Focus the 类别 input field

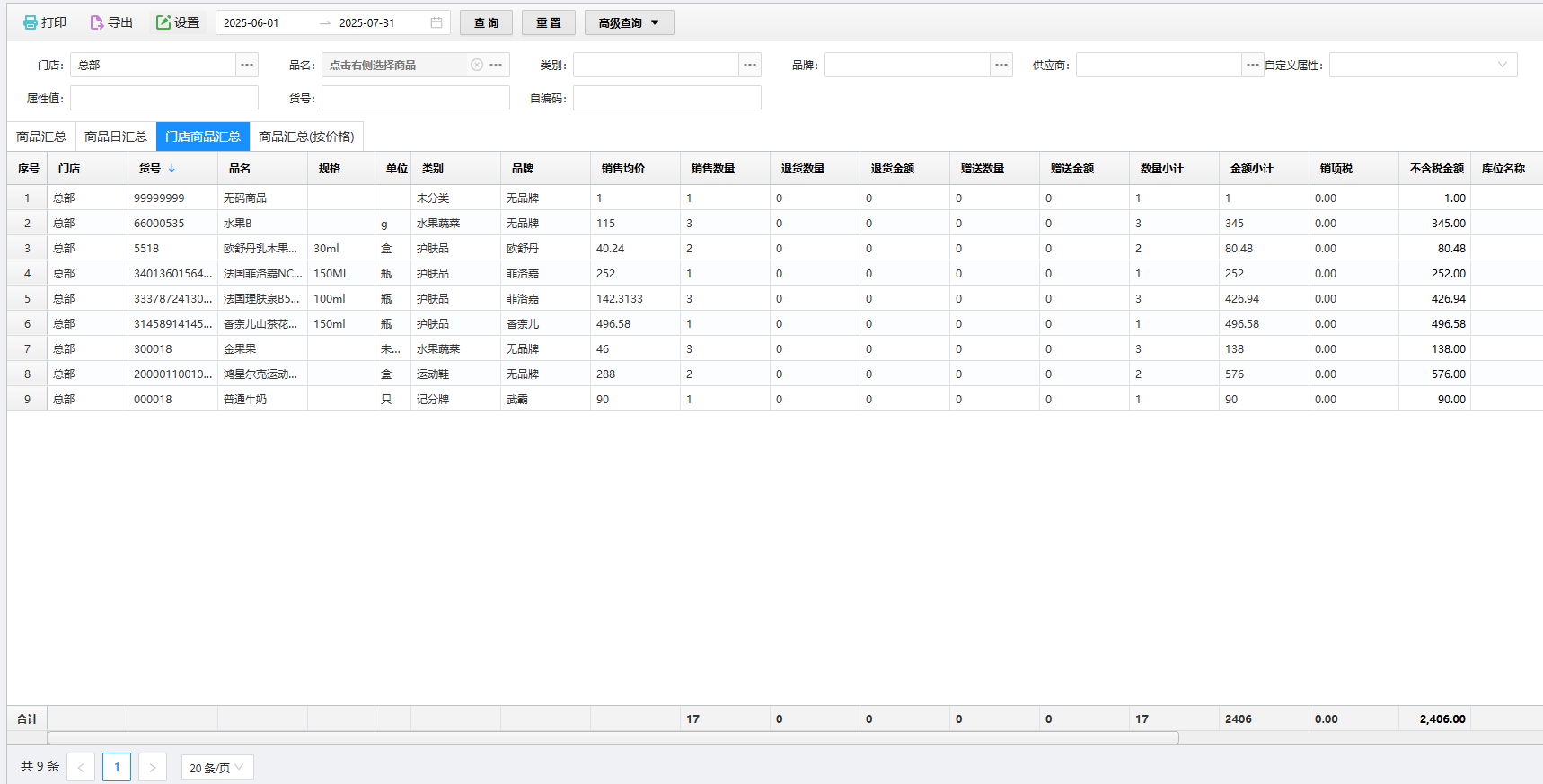point(656,65)
